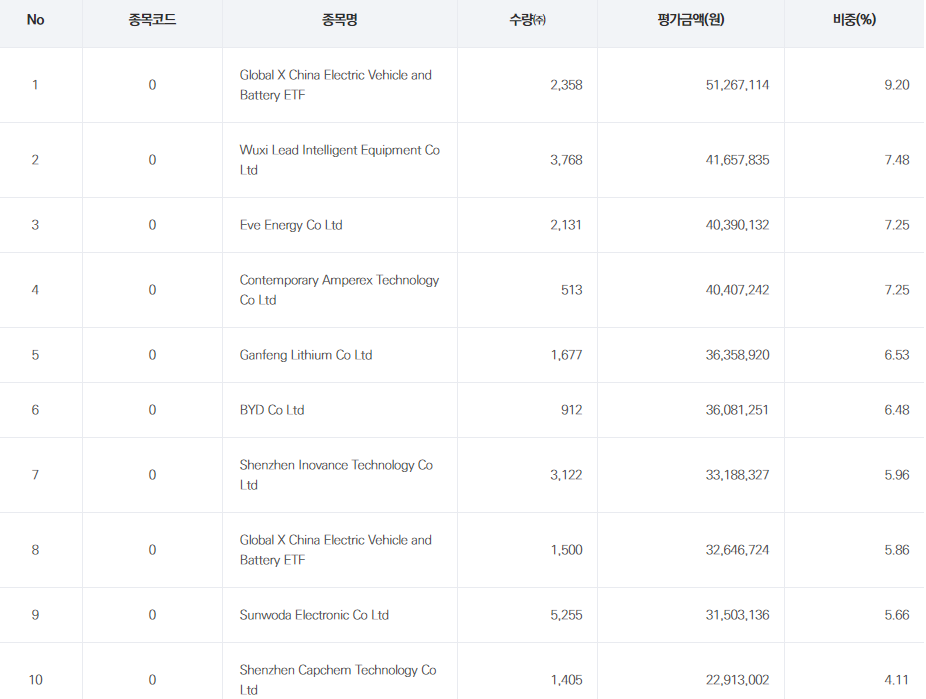Click quantity value 5,255
This screenshot has height=699, width=926.
pos(566,615)
